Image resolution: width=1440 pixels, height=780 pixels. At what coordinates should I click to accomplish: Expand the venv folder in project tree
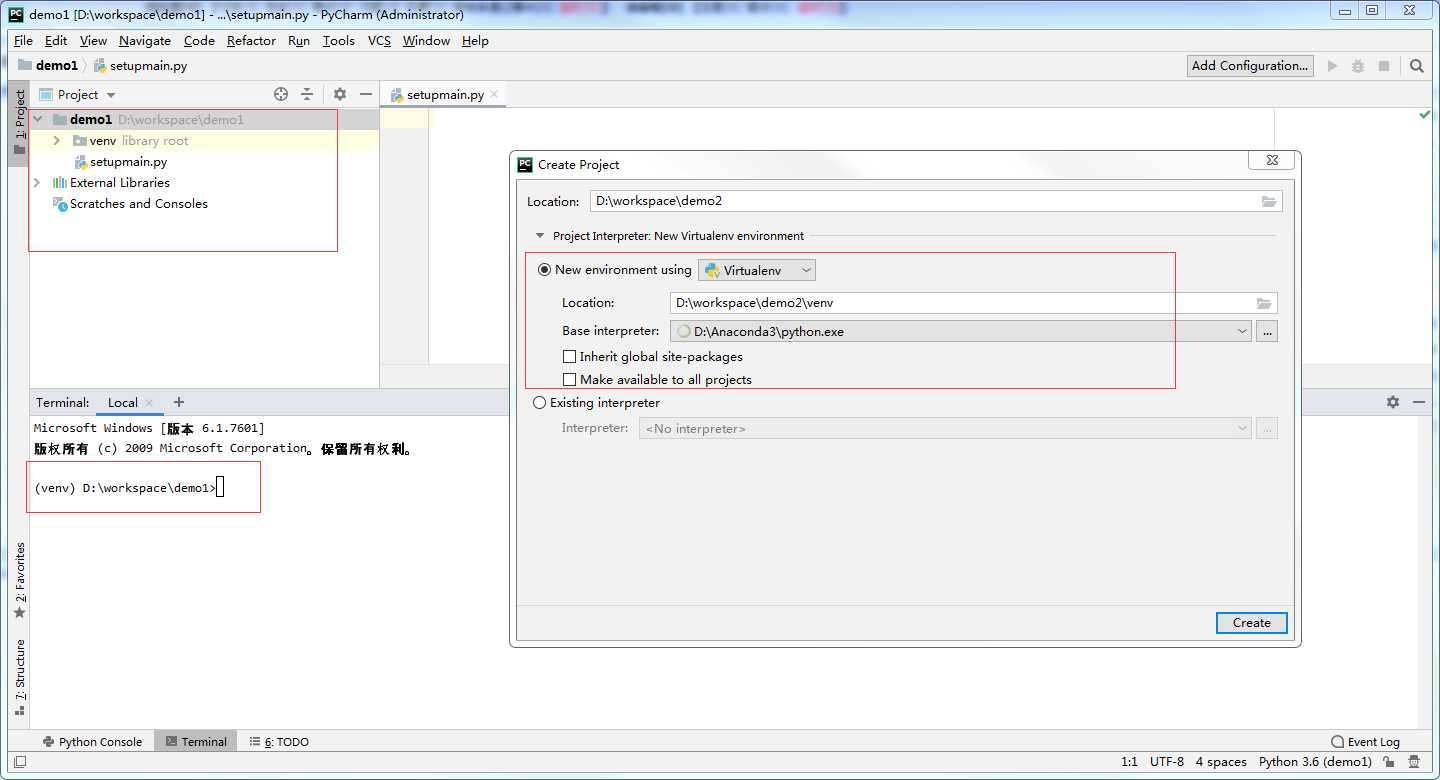pos(57,141)
